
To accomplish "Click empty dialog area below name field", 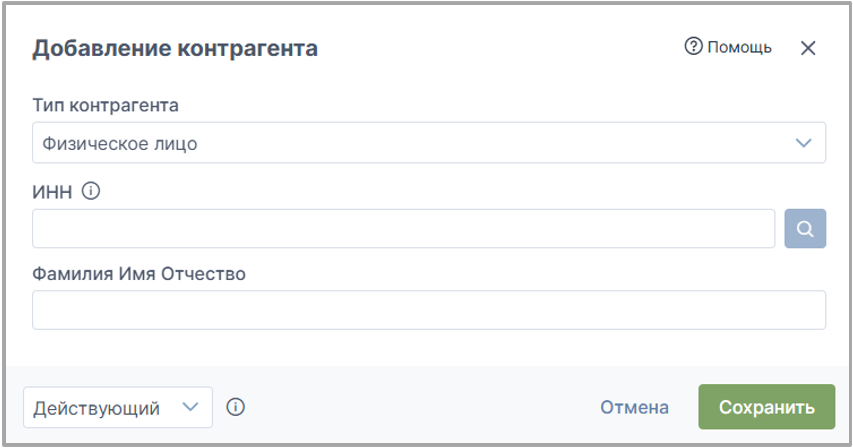I will (429, 348).
